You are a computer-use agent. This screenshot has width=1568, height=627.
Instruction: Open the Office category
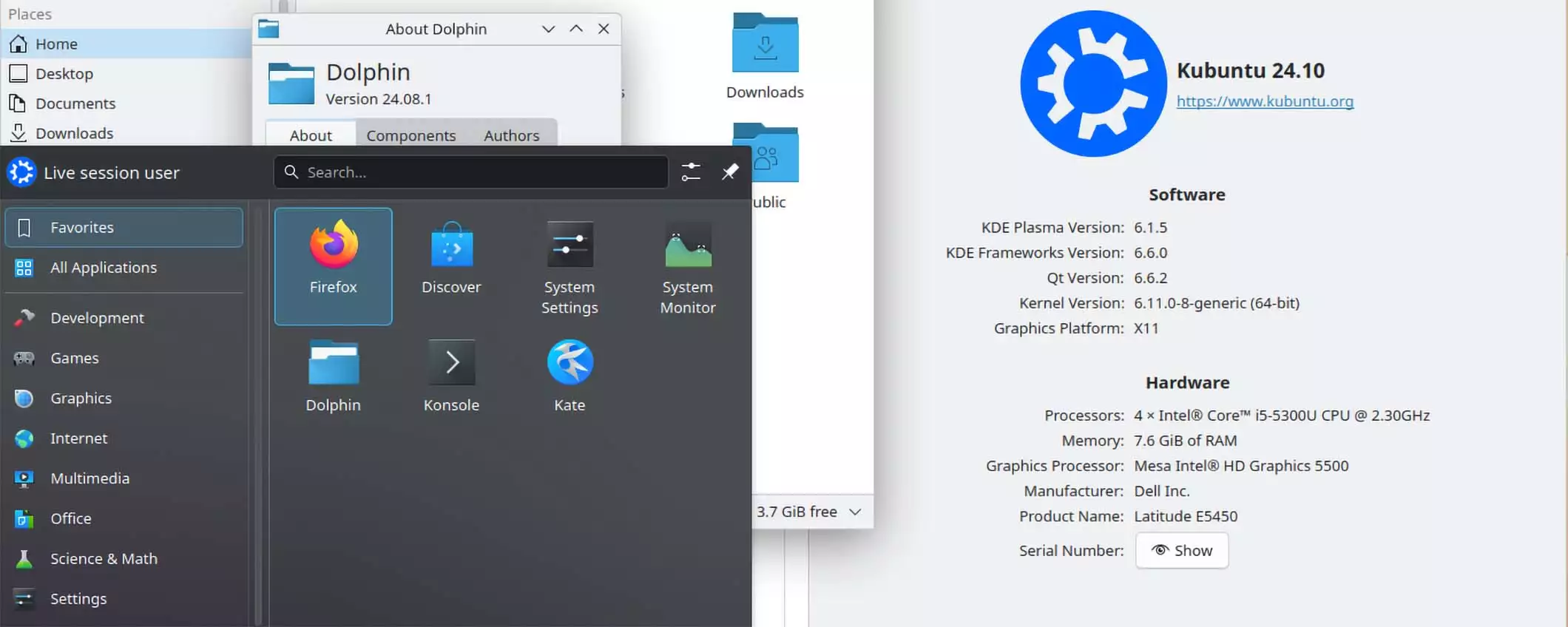tap(124, 518)
